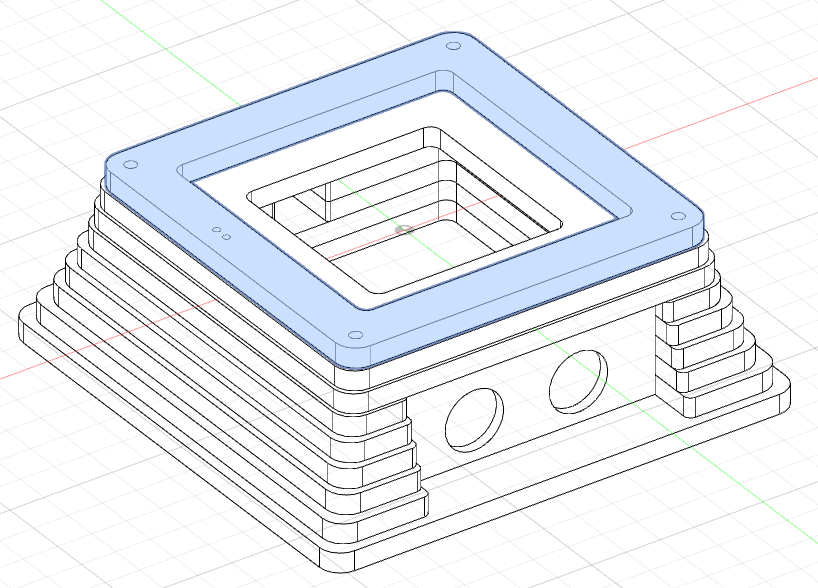The height and width of the screenshot is (588, 818).
Task: Select the topmost corner hole on blue plate
Action: [452, 46]
